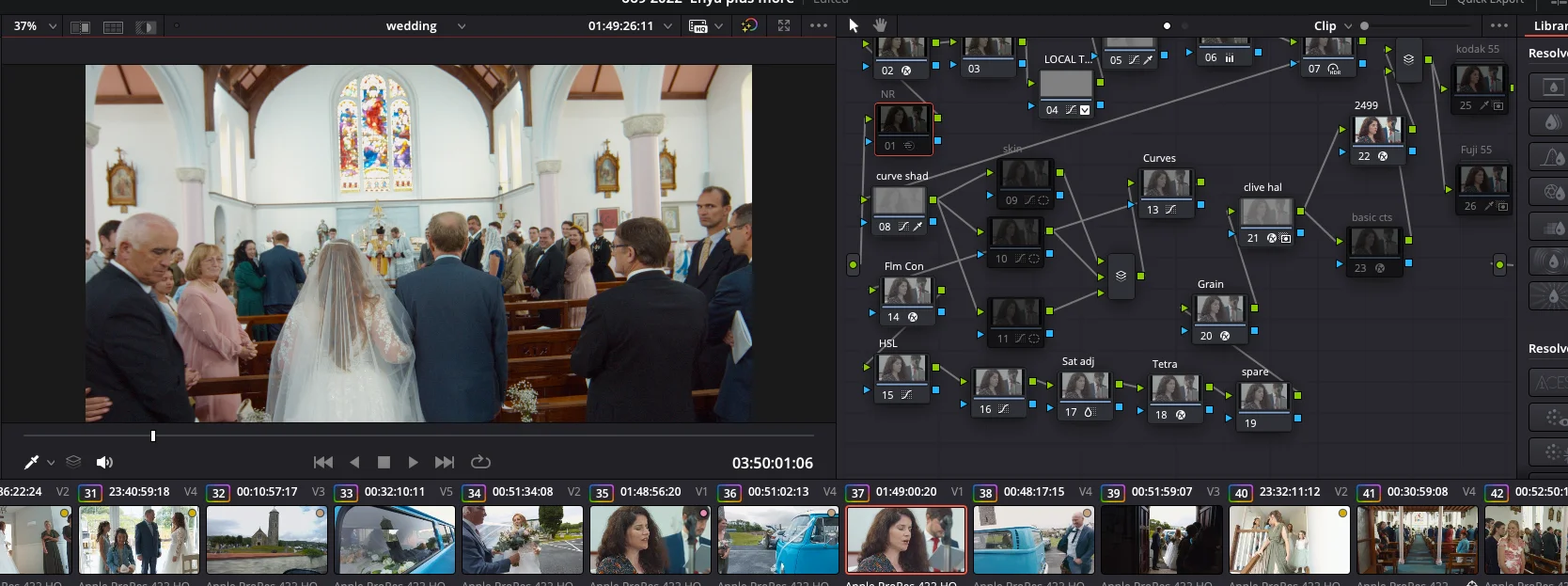Click the second node graph page dot
Screen dimensions: 1568x586
pyautogui.click(x=1184, y=26)
